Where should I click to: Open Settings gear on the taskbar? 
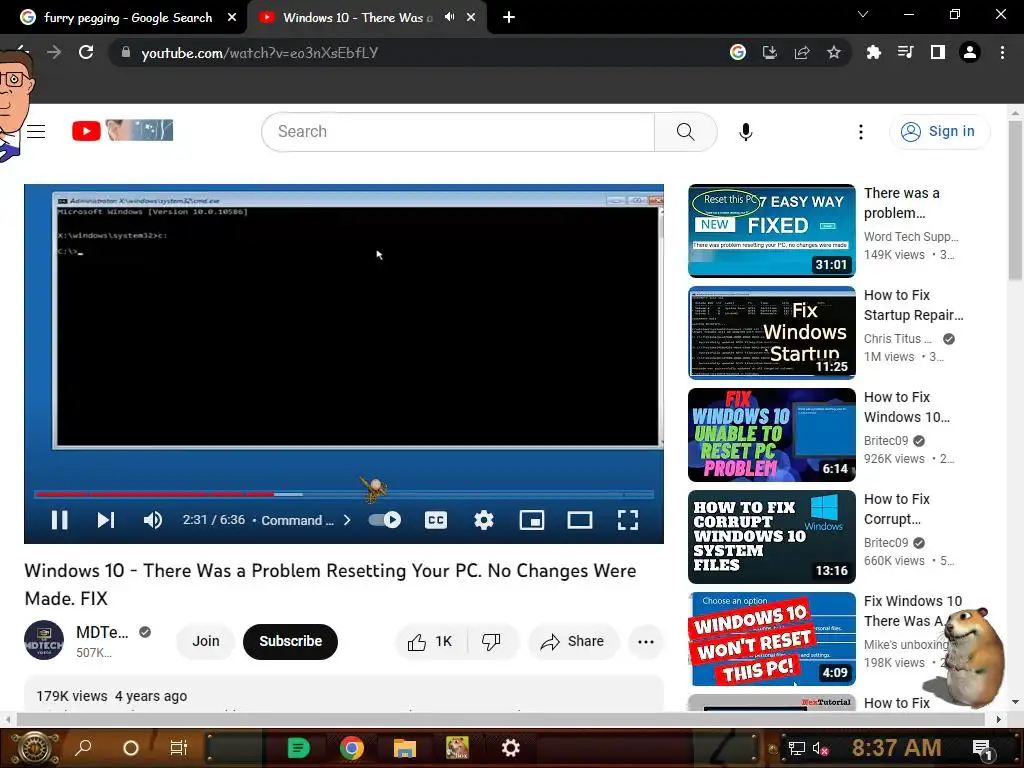[511, 748]
